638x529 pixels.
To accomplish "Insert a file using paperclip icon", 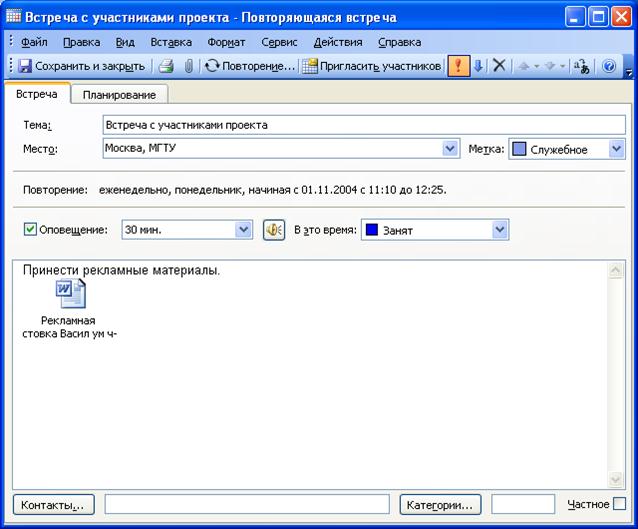I will coord(188,66).
